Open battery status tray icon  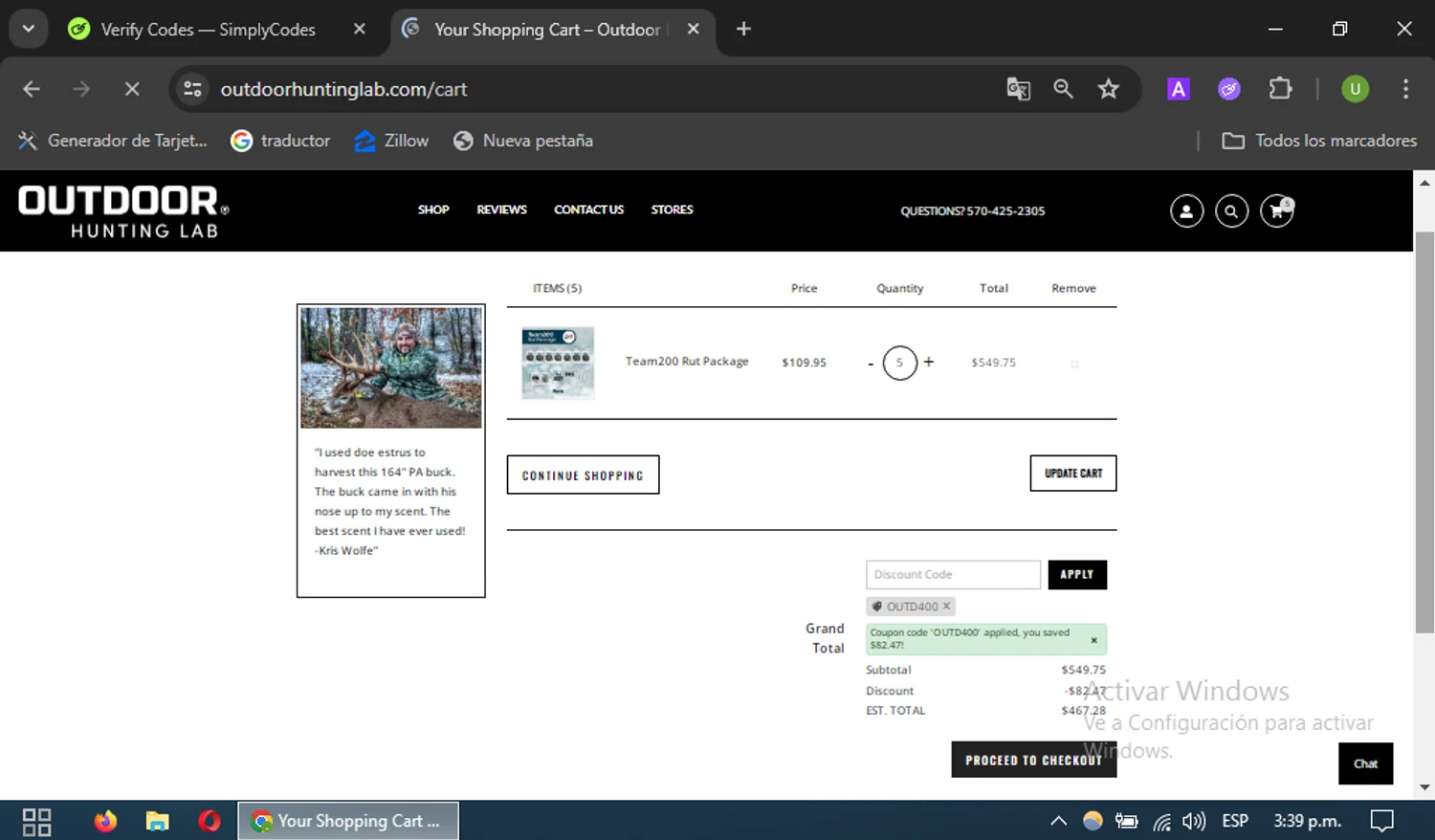click(1127, 821)
